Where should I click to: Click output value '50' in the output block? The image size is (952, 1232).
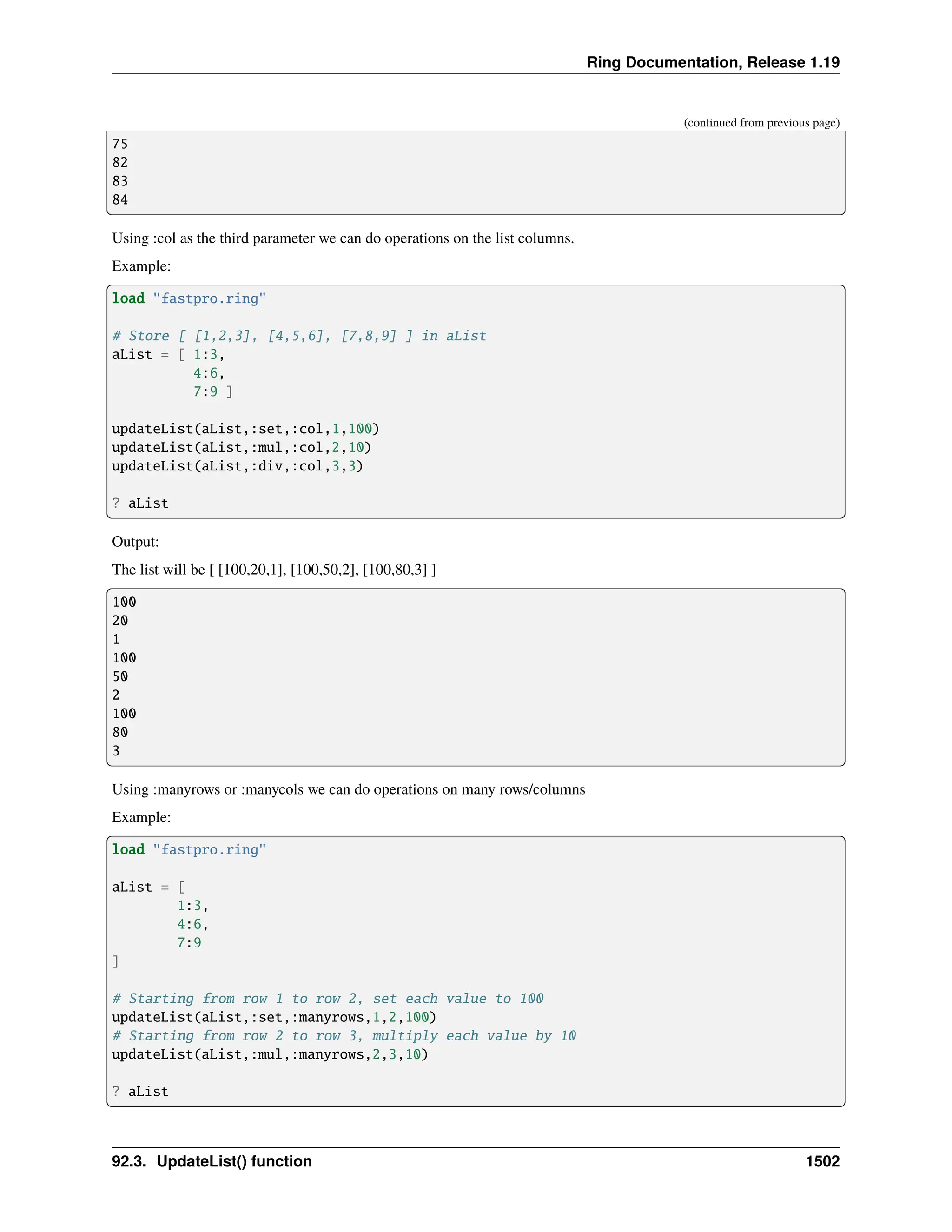(120, 676)
